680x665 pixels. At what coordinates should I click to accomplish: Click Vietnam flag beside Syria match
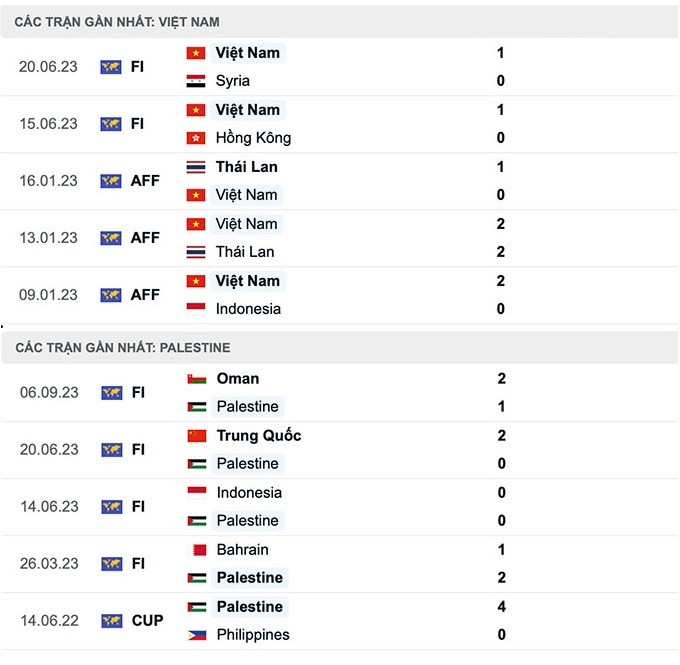coord(196,53)
